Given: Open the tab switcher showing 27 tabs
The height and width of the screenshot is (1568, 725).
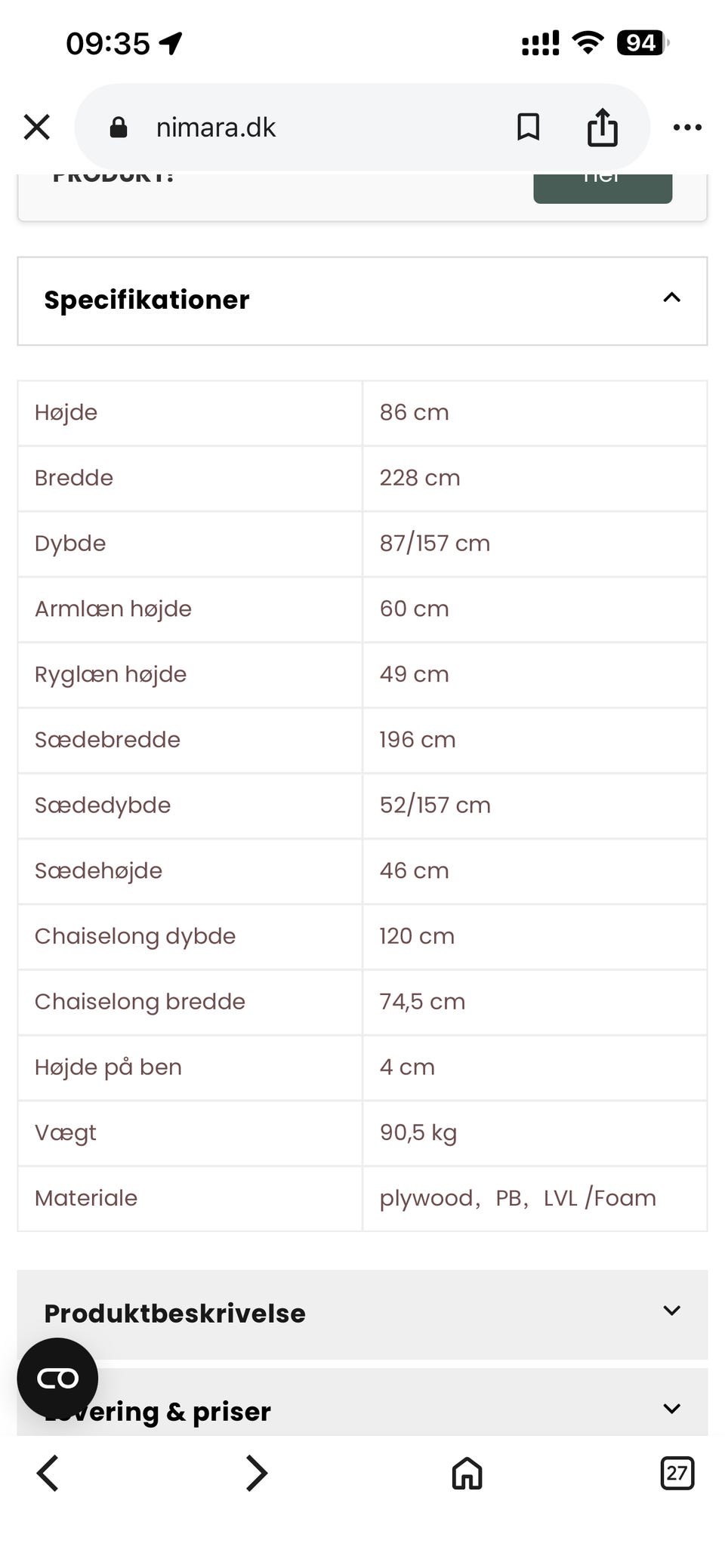Looking at the screenshot, I should tap(677, 1473).
